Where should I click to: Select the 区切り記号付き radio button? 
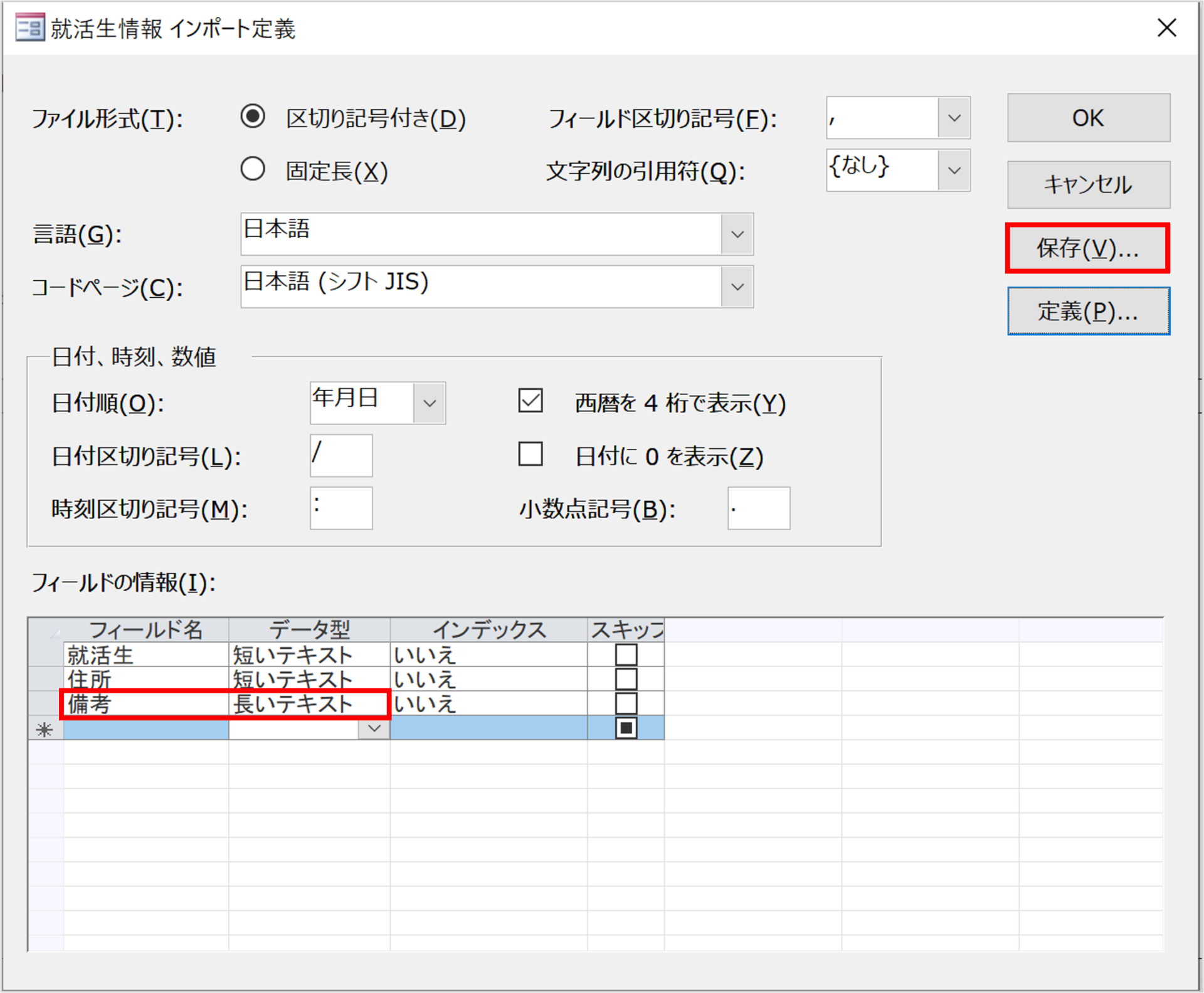pos(253,117)
